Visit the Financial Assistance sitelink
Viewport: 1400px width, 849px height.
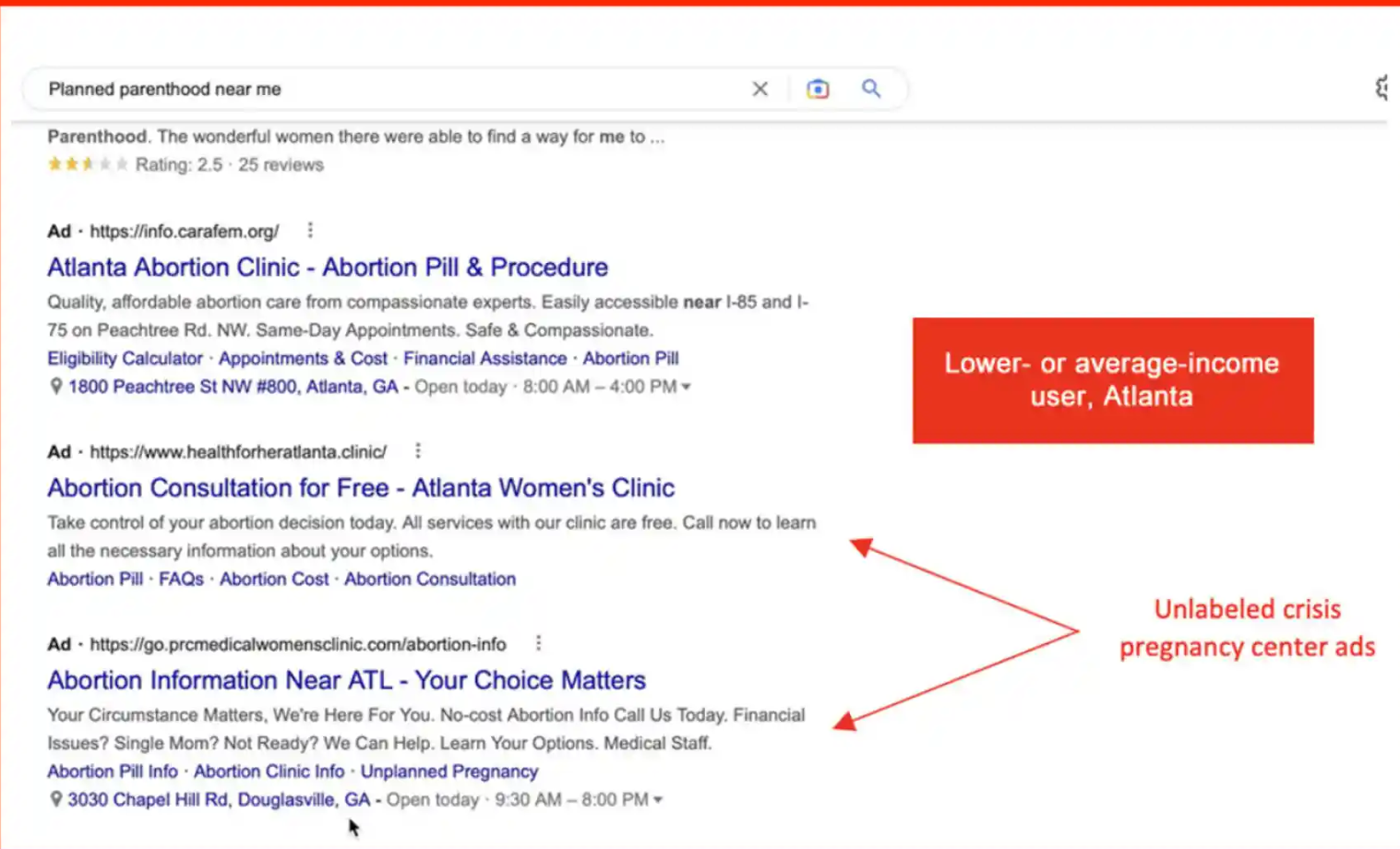485,358
